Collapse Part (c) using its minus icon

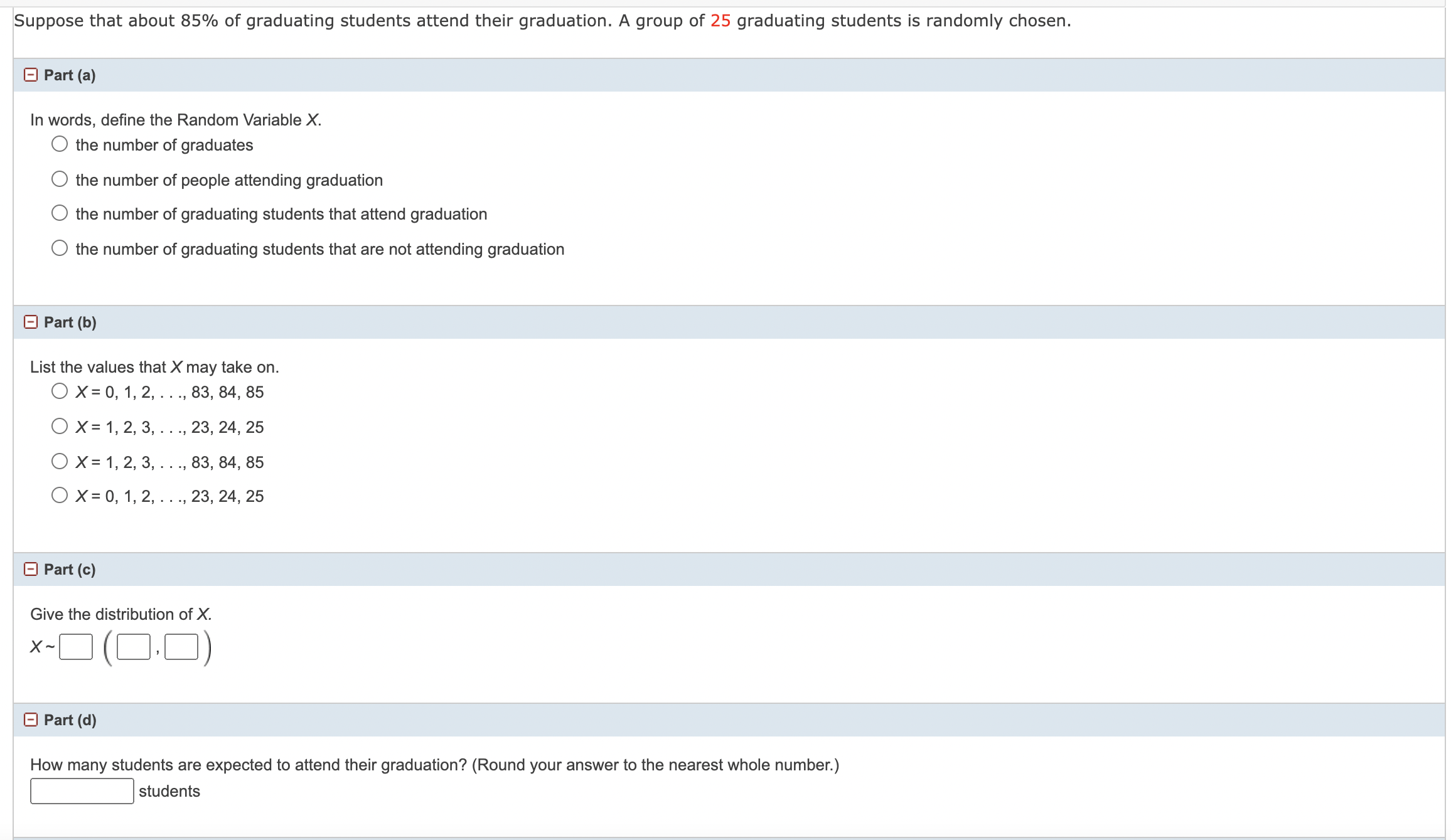(x=30, y=569)
